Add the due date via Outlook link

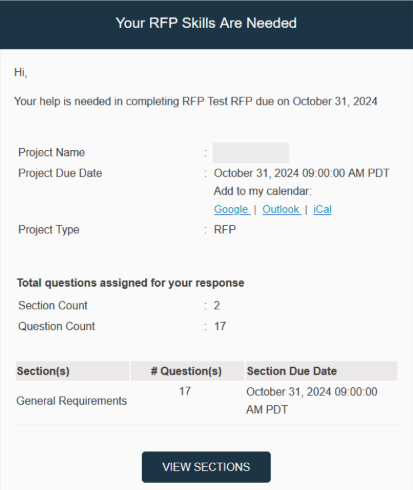click(281, 209)
